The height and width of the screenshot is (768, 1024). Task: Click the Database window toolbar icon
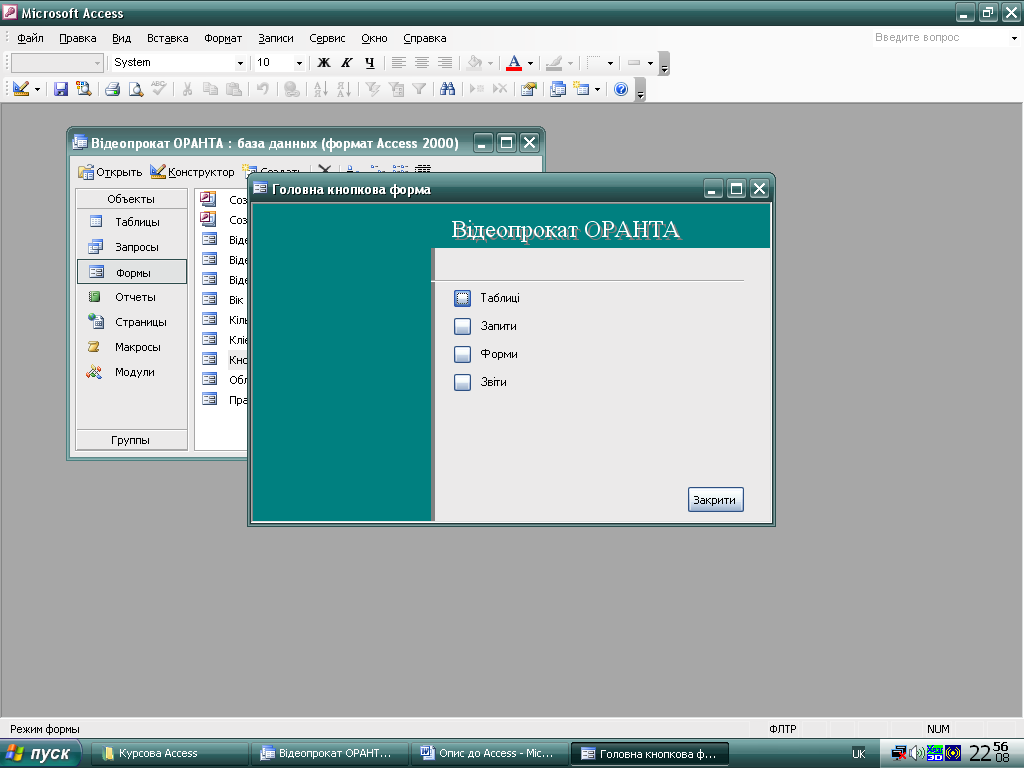(558, 89)
